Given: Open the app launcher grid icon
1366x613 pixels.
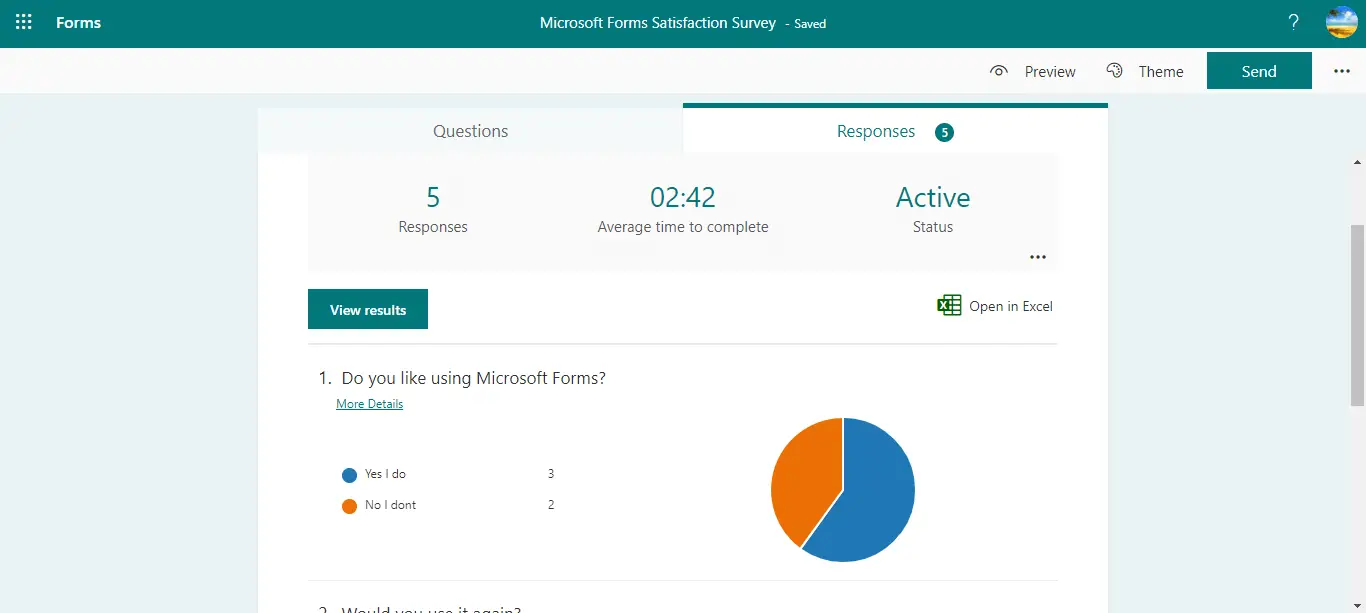Looking at the screenshot, I should coord(24,22).
